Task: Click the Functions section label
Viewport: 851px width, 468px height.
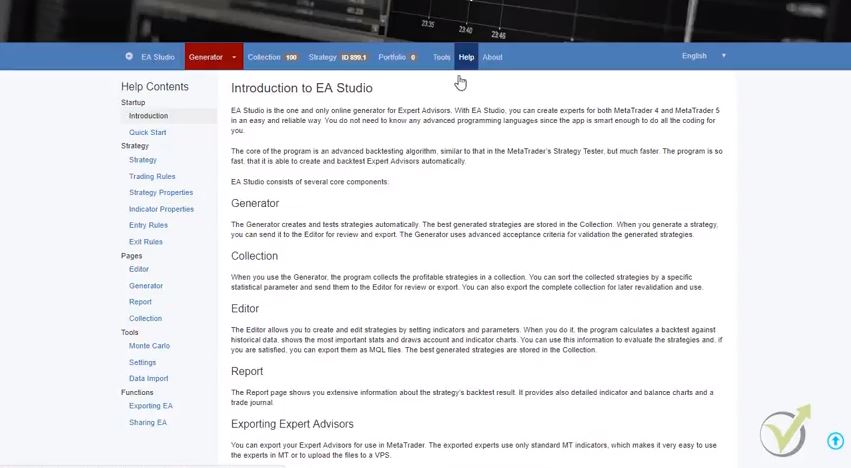Action: point(137,393)
